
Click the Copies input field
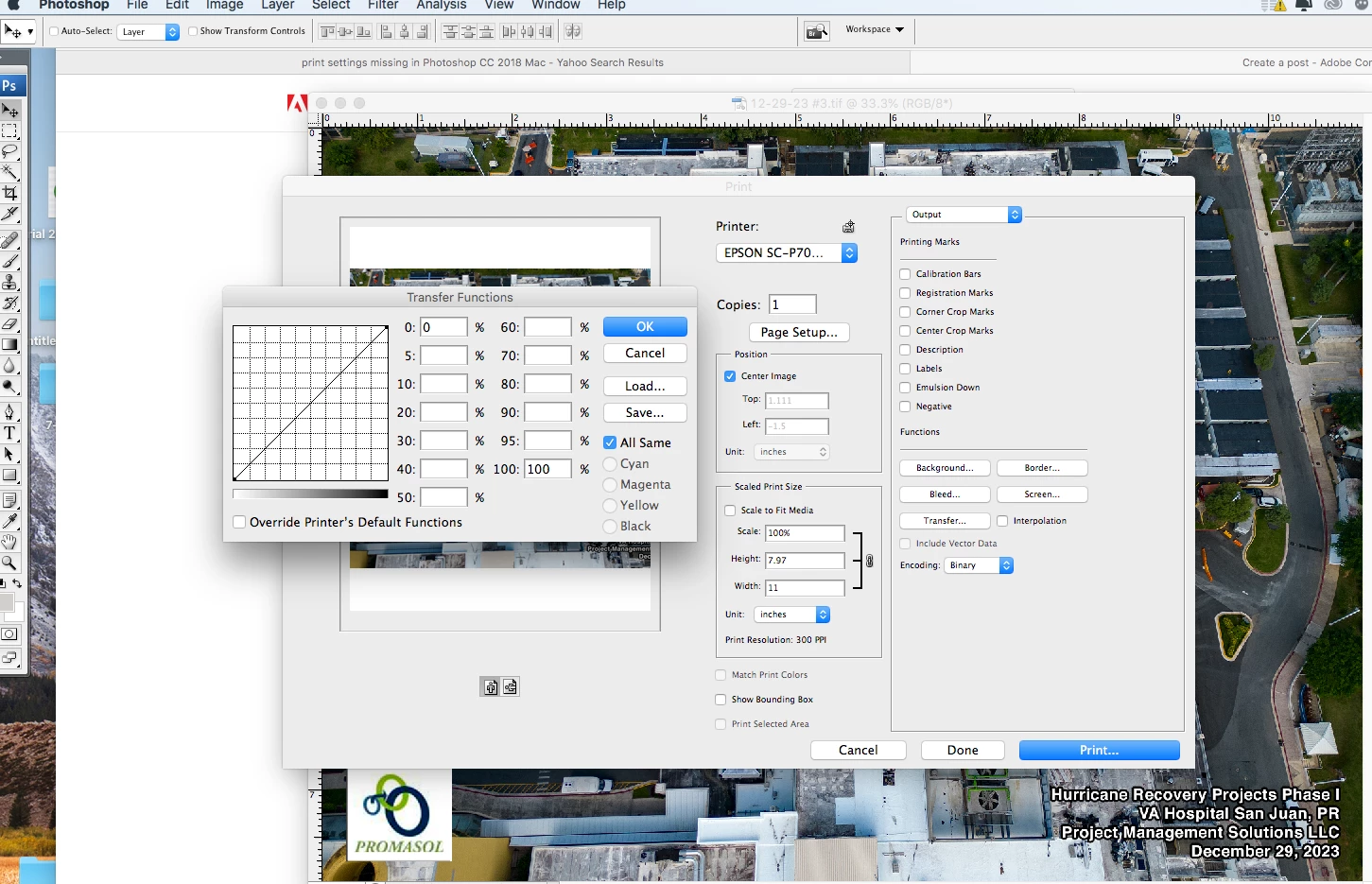(x=792, y=304)
